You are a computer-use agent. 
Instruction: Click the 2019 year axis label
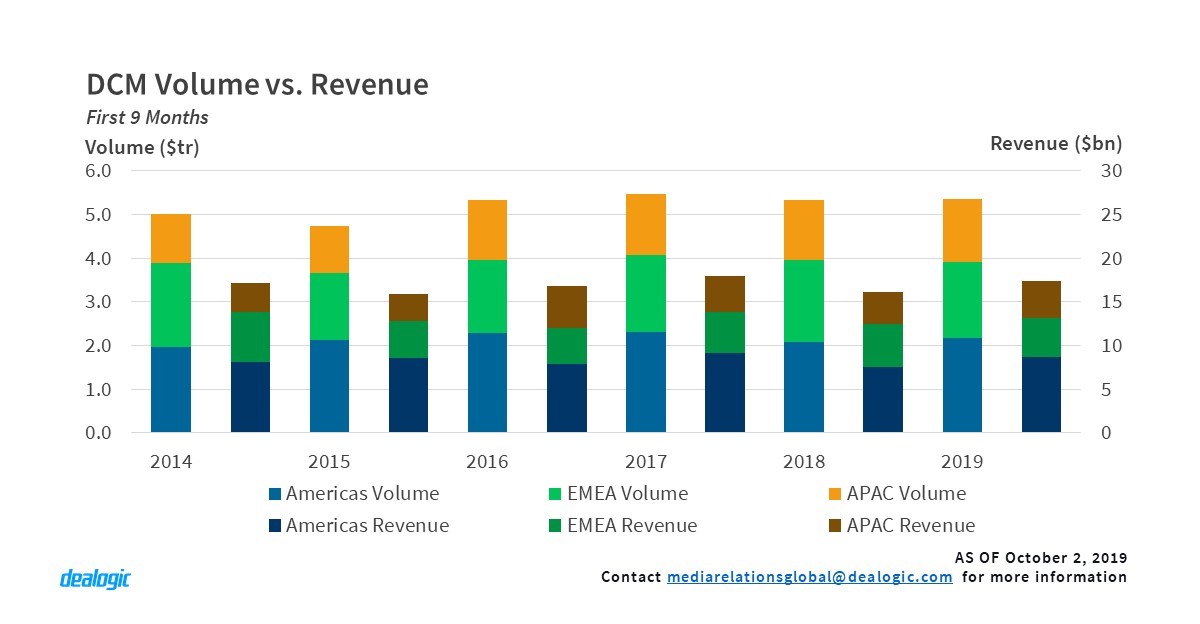(x=962, y=462)
